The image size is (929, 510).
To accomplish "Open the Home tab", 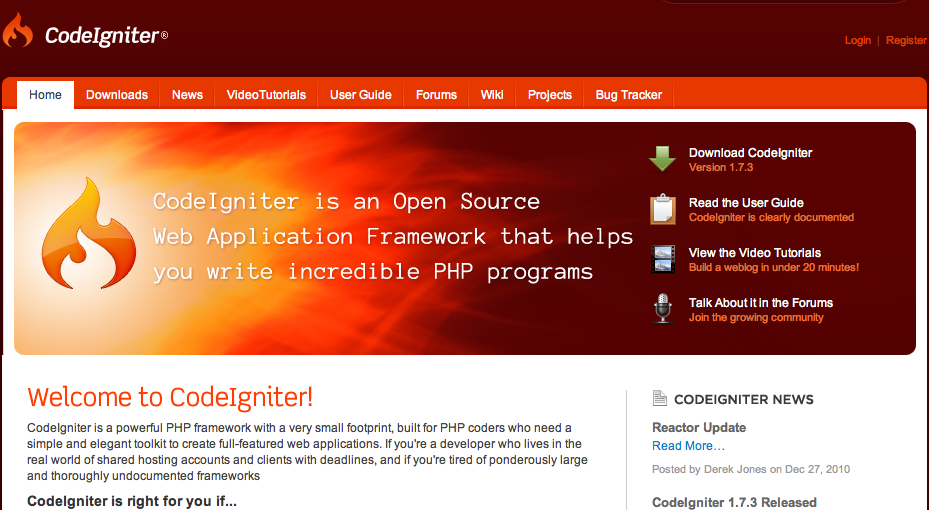I will point(46,95).
